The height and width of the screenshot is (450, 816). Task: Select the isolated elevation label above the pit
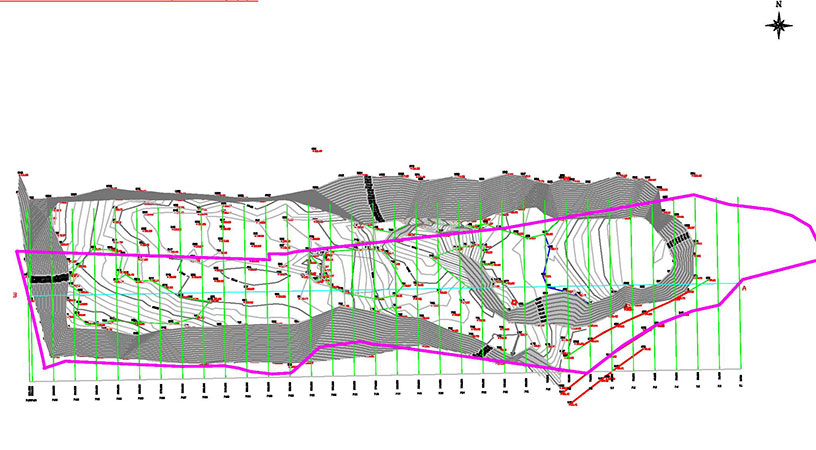(x=314, y=149)
